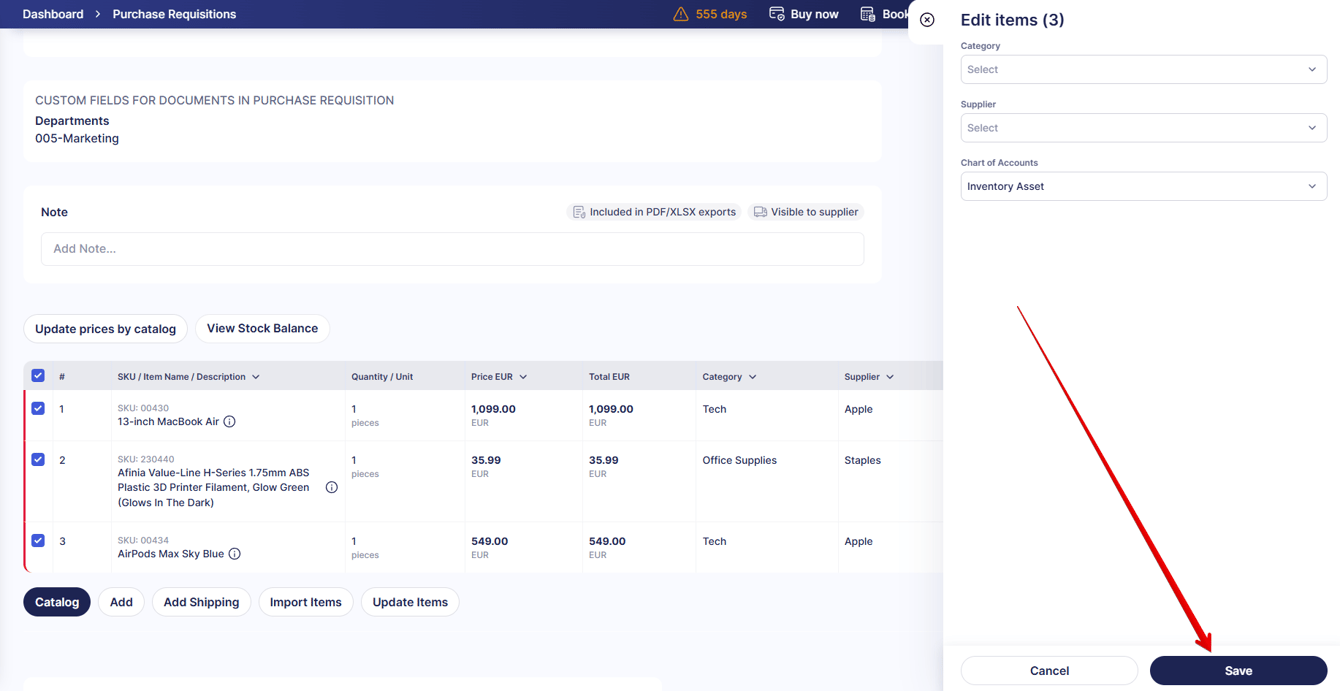Navigate to Dashboard in the breadcrumb
Viewport: 1340px width, 691px height.
point(52,13)
